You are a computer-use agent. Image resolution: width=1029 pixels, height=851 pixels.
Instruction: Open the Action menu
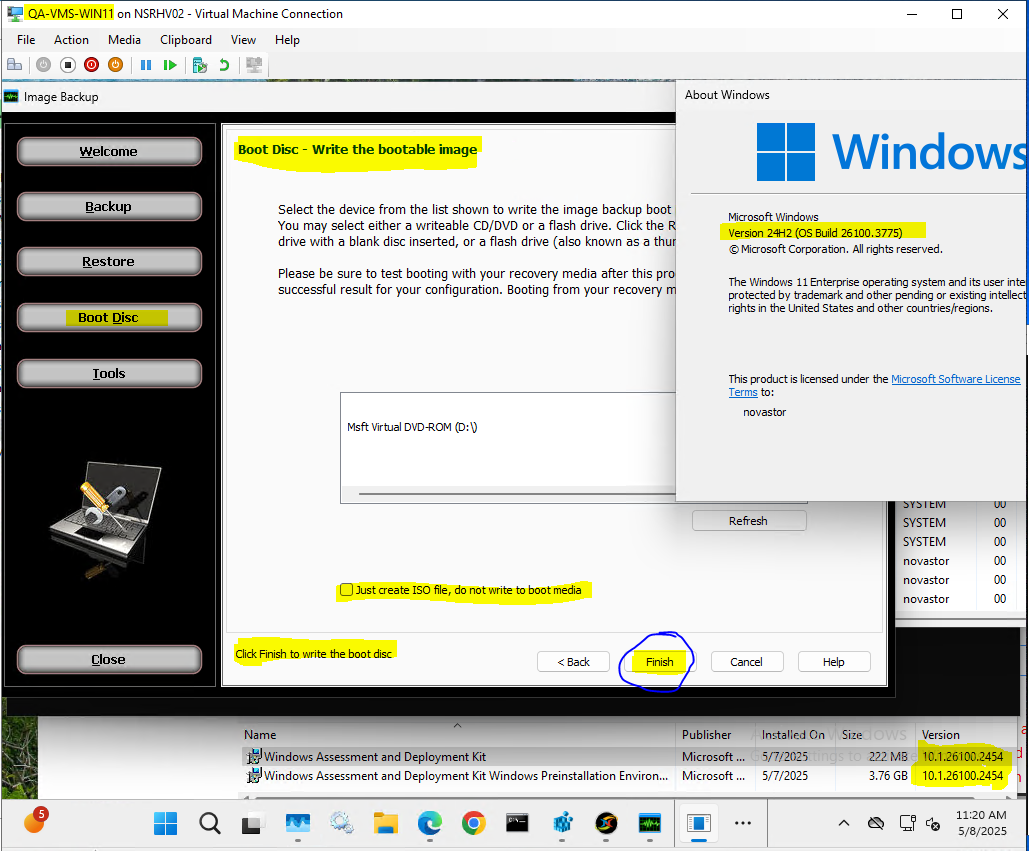72,40
